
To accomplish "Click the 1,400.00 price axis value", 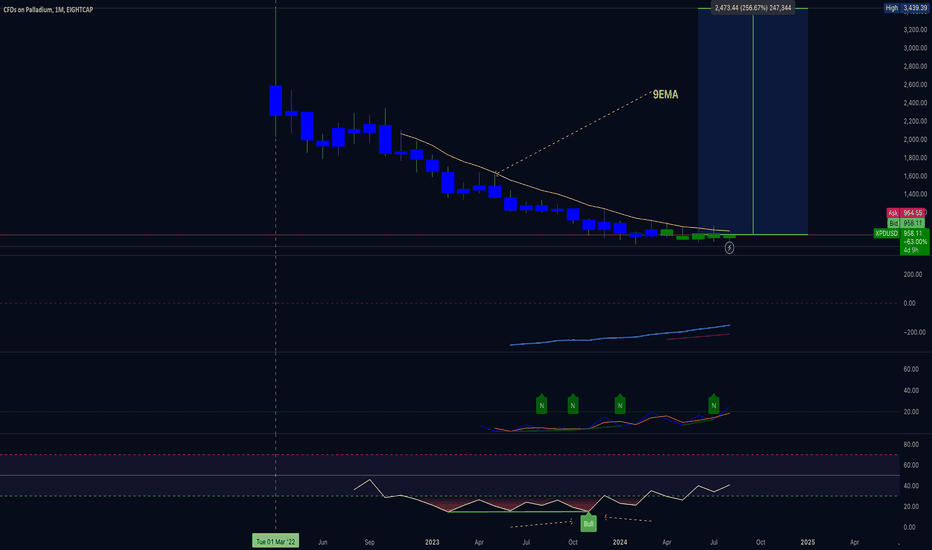I will point(915,194).
